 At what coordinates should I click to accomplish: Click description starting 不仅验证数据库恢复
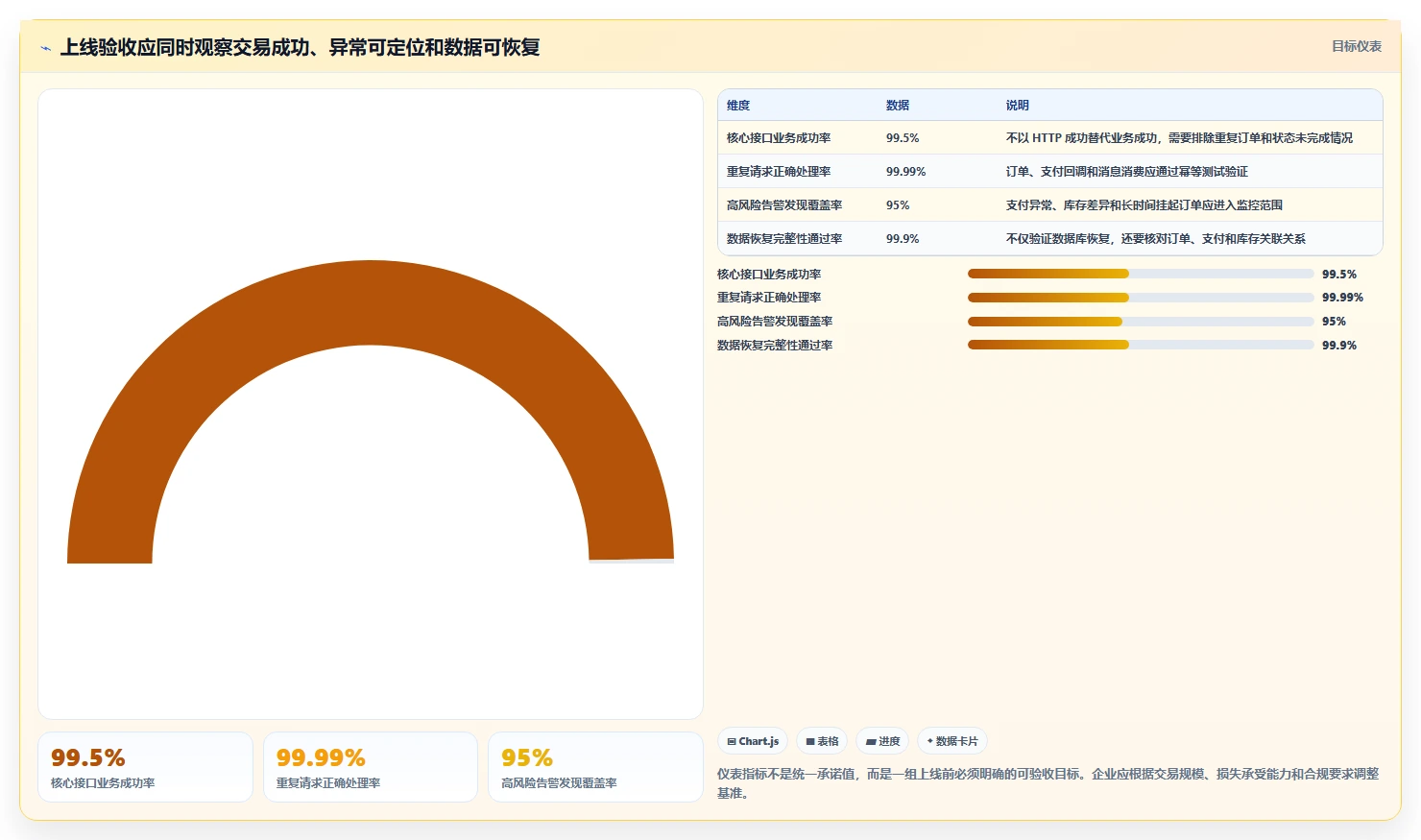pyautogui.click(x=1156, y=239)
